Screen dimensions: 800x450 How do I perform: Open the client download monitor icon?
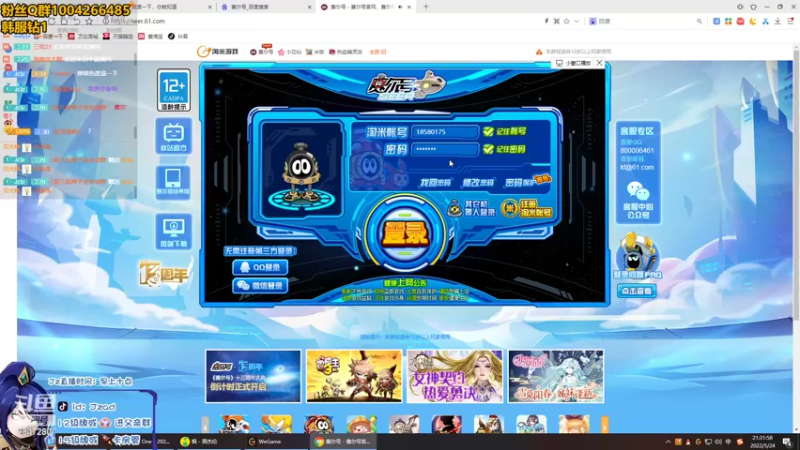(173, 231)
